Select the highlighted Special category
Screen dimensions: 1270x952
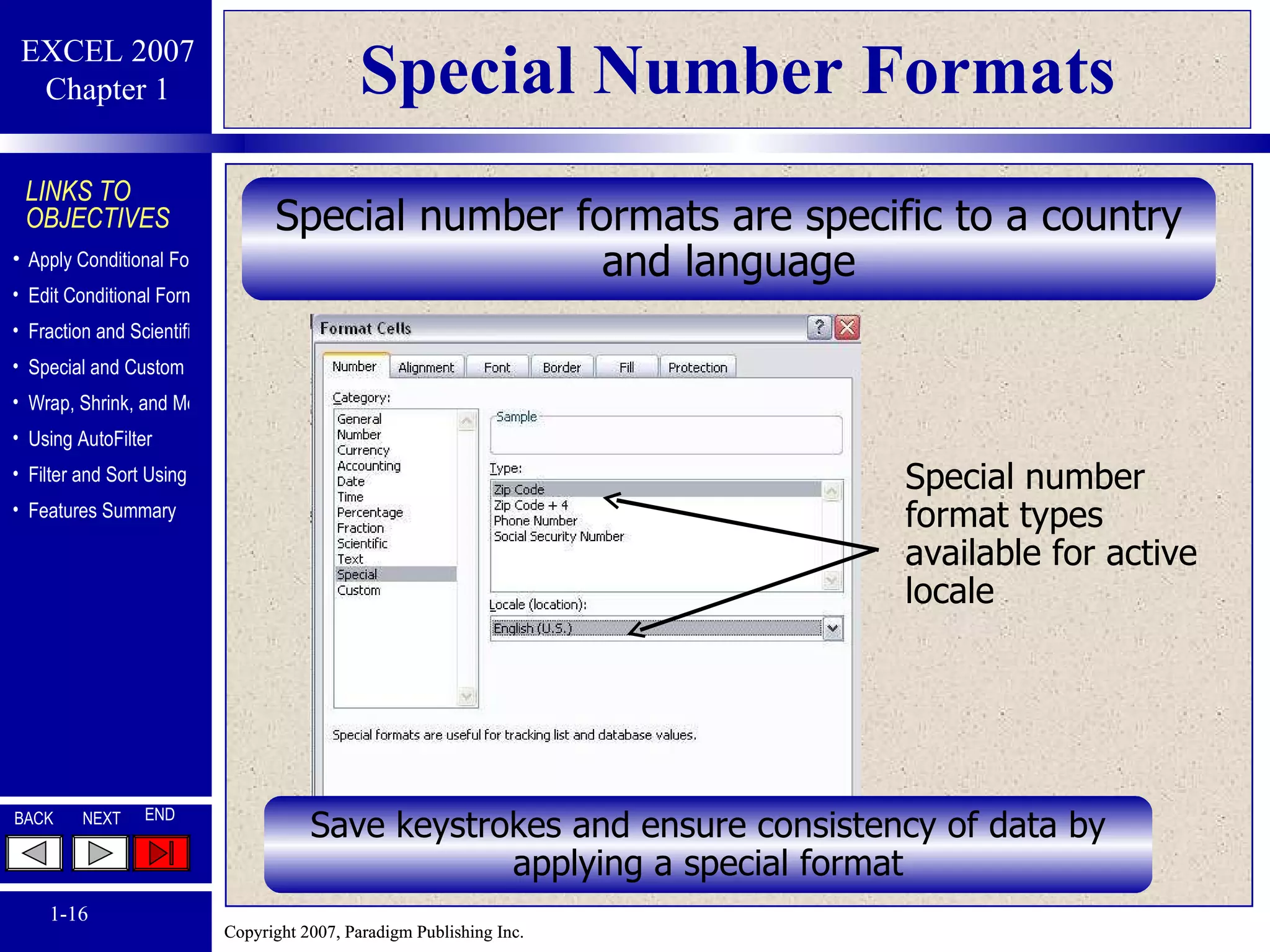396,575
